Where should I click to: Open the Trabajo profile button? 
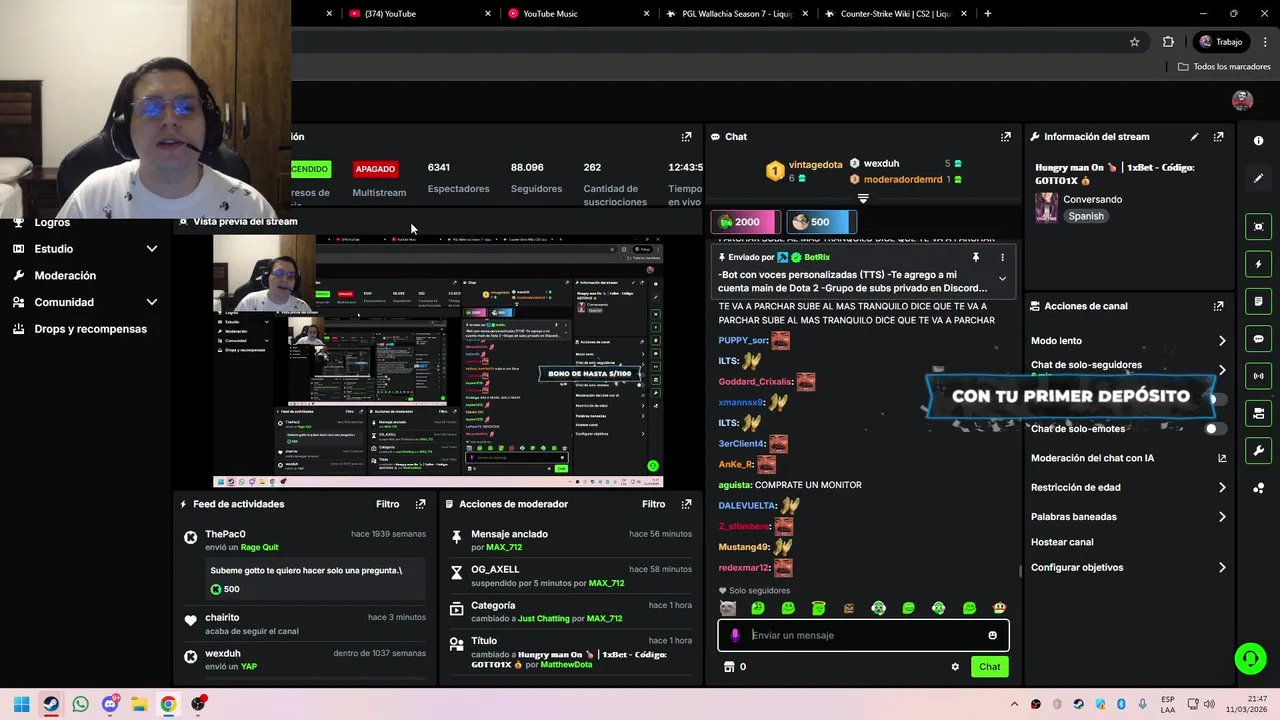(x=1221, y=42)
